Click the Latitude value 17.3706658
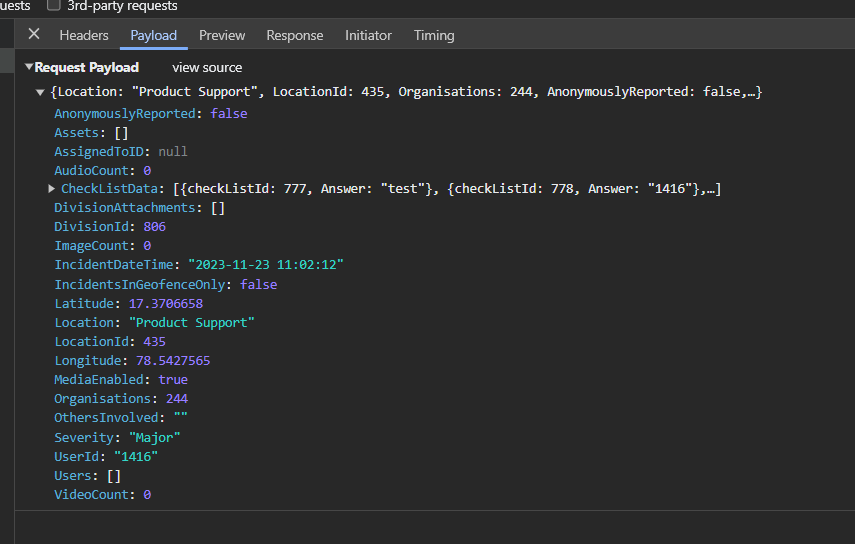Image resolution: width=855 pixels, height=544 pixels. click(x=165, y=303)
